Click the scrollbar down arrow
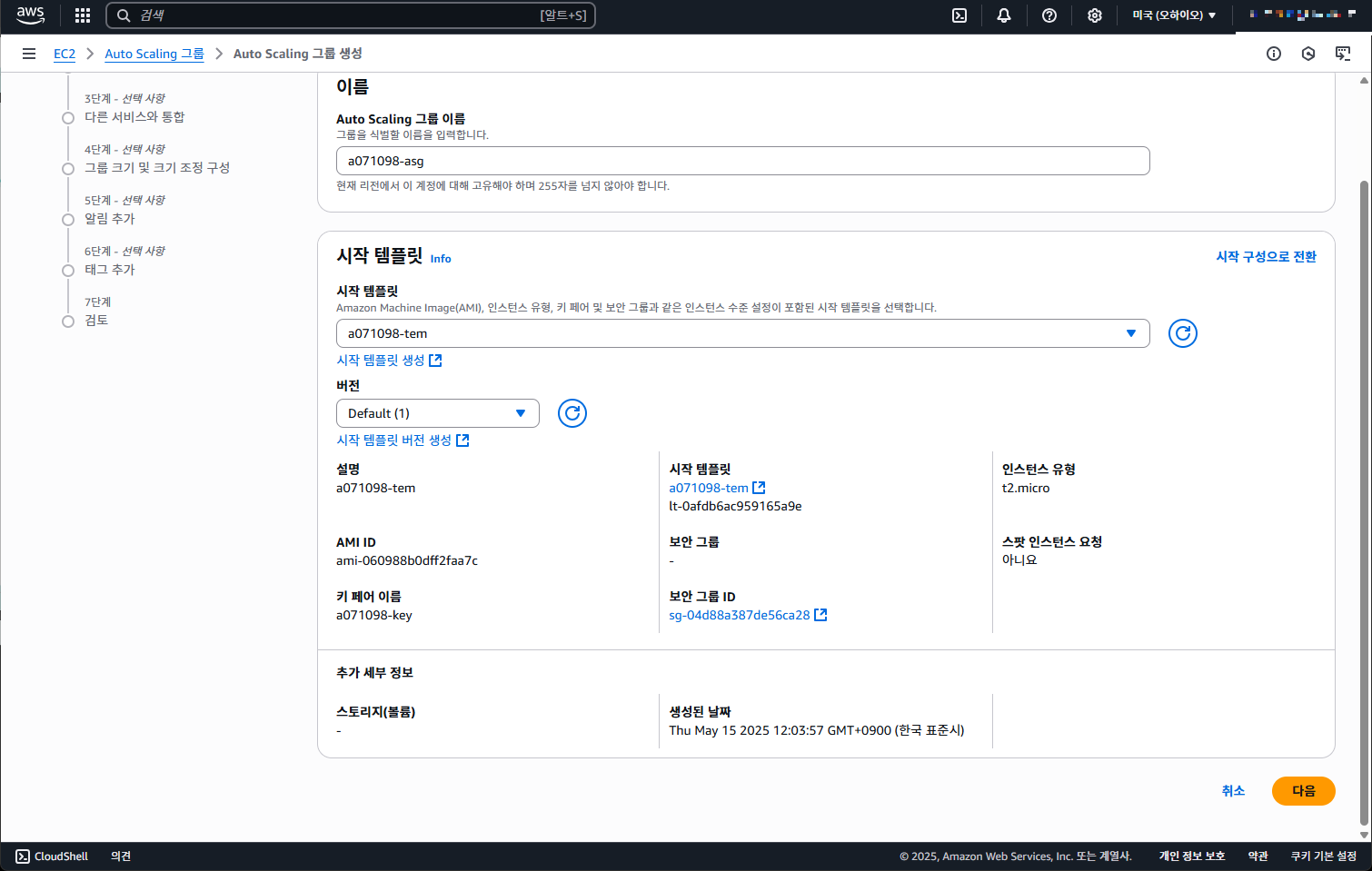Screen dimensions: 1372x871 pos(1364,835)
